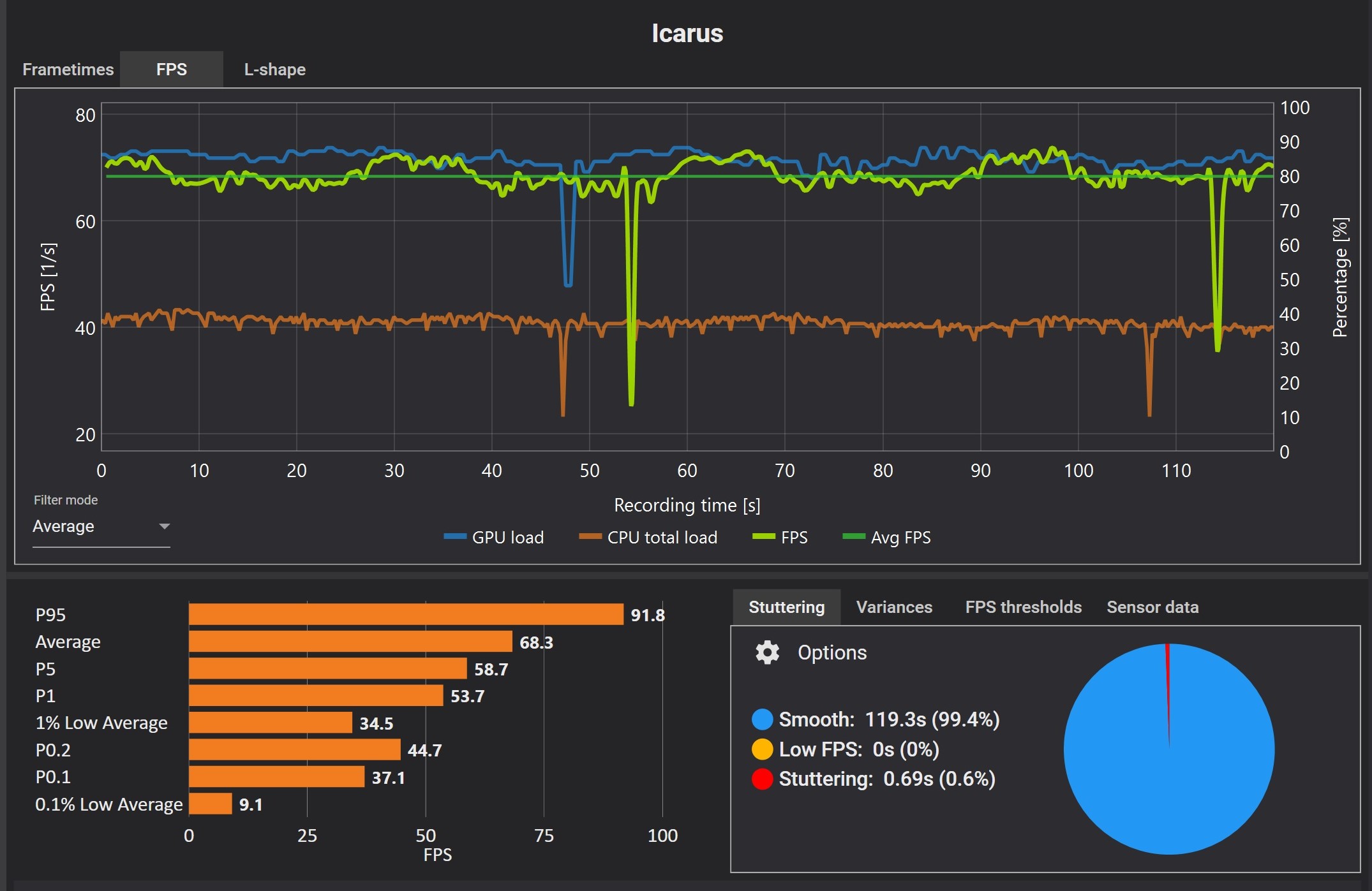
Task: Open the Sensor data tab
Action: [1152, 607]
